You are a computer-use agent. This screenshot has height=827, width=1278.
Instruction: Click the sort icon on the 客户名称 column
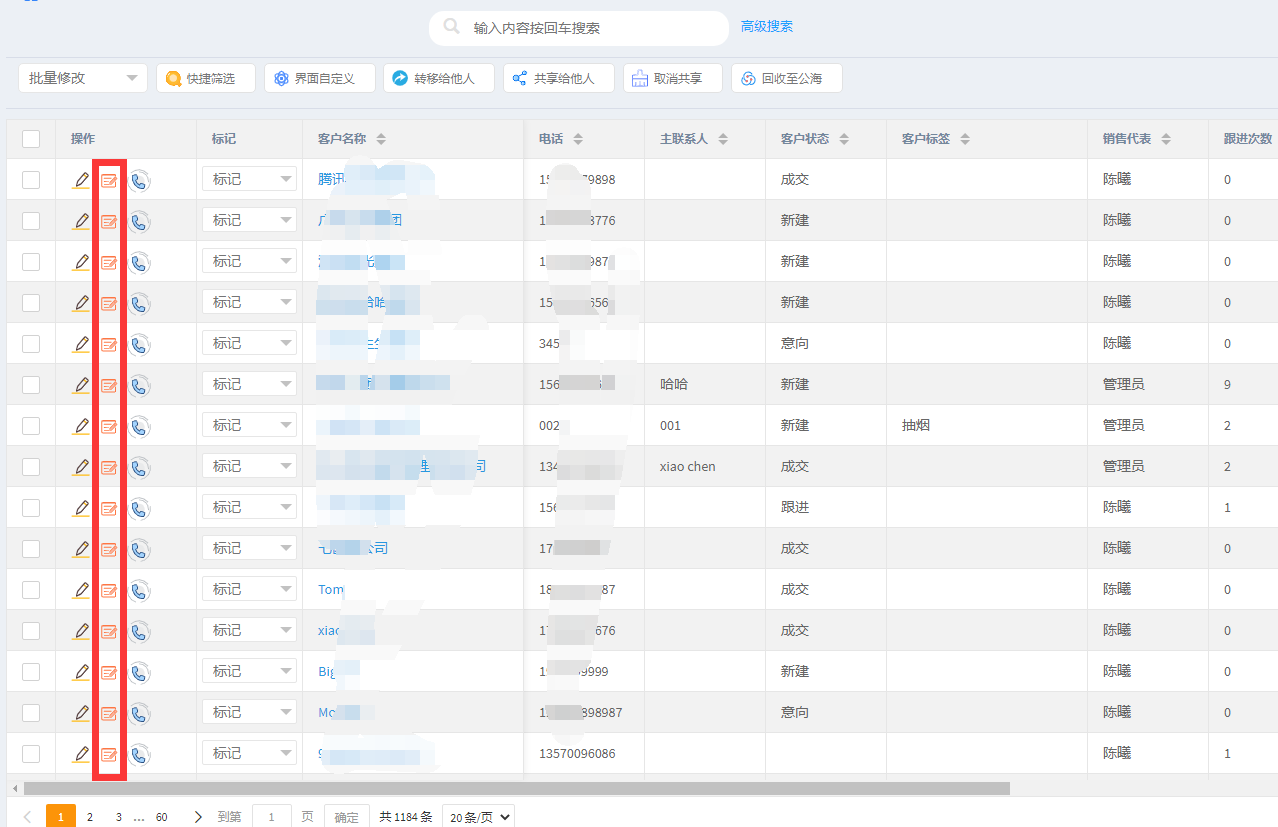pyautogui.click(x=381, y=139)
